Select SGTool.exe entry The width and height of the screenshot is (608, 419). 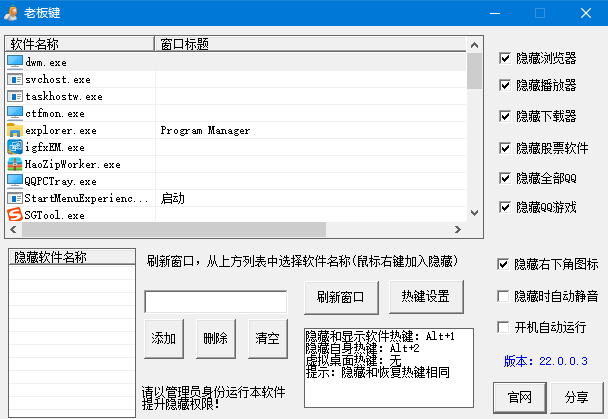tap(54, 216)
